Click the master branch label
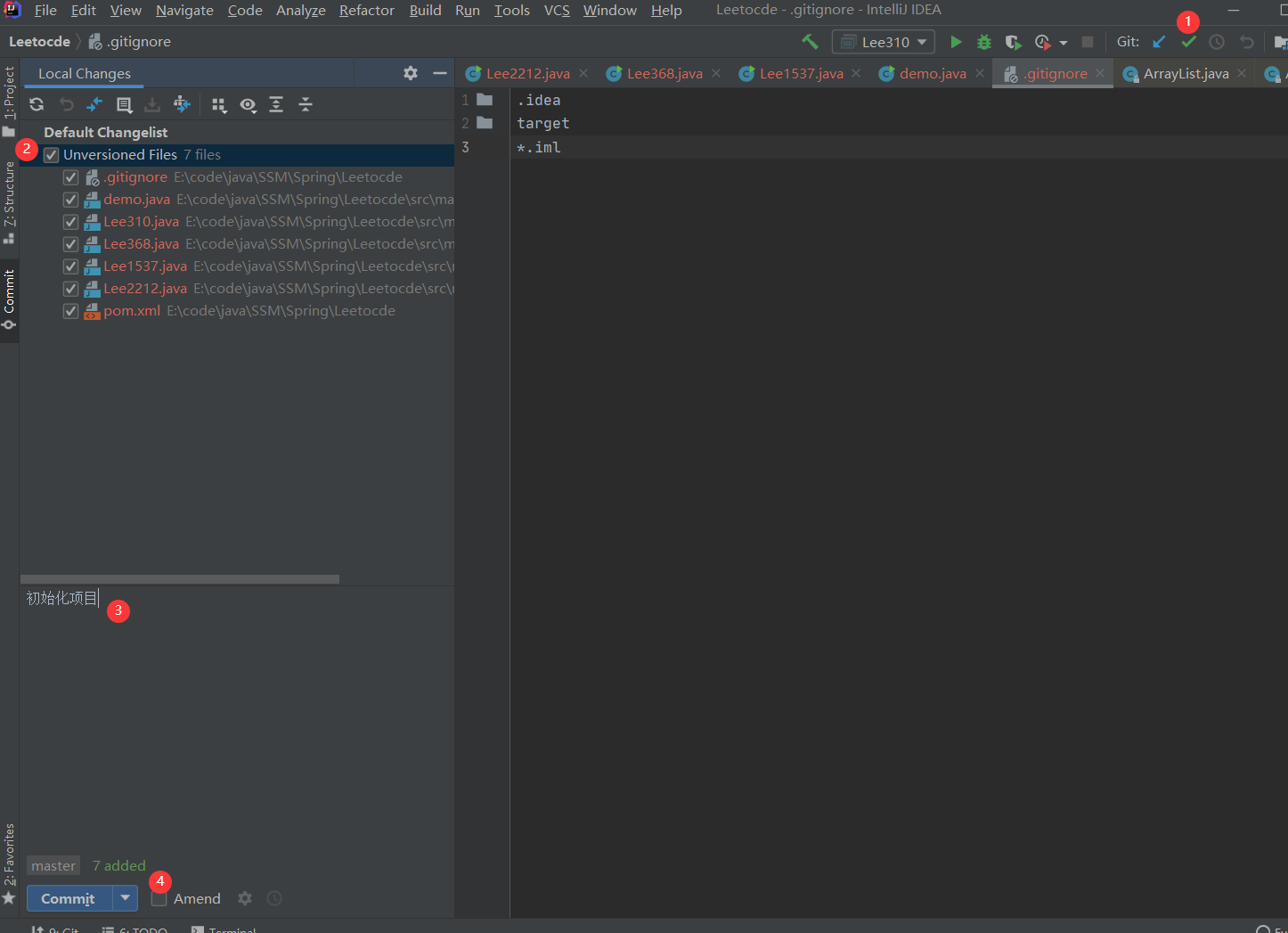 (x=53, y=866)
